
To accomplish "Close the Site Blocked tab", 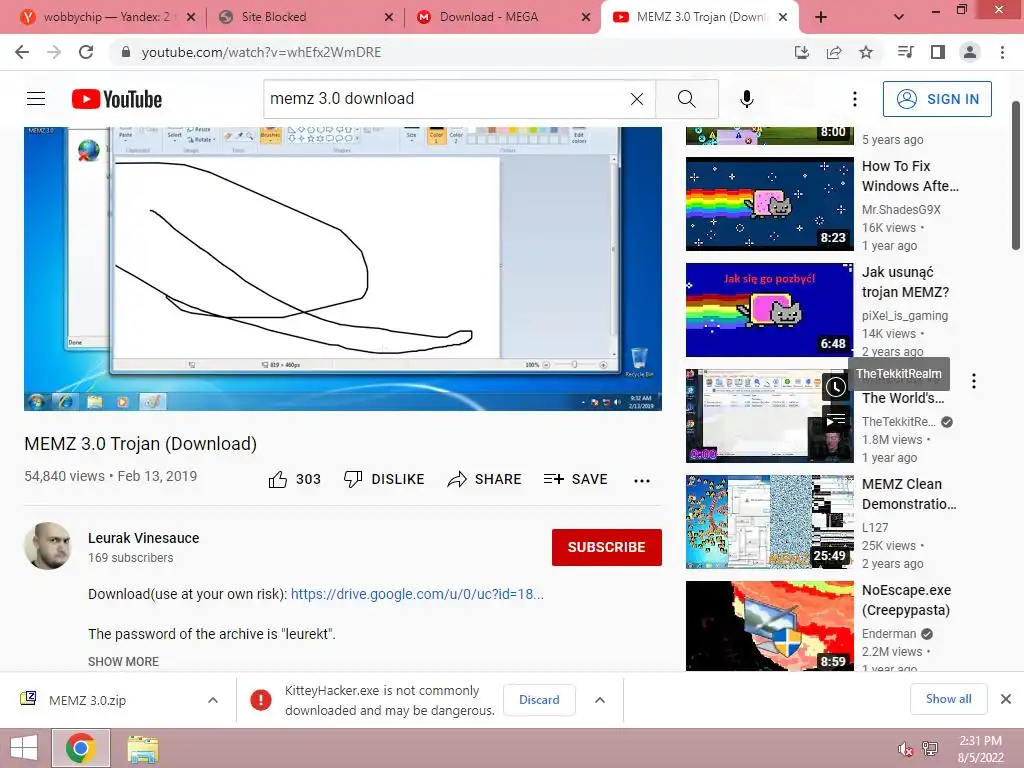I will [x=389, y=17].
